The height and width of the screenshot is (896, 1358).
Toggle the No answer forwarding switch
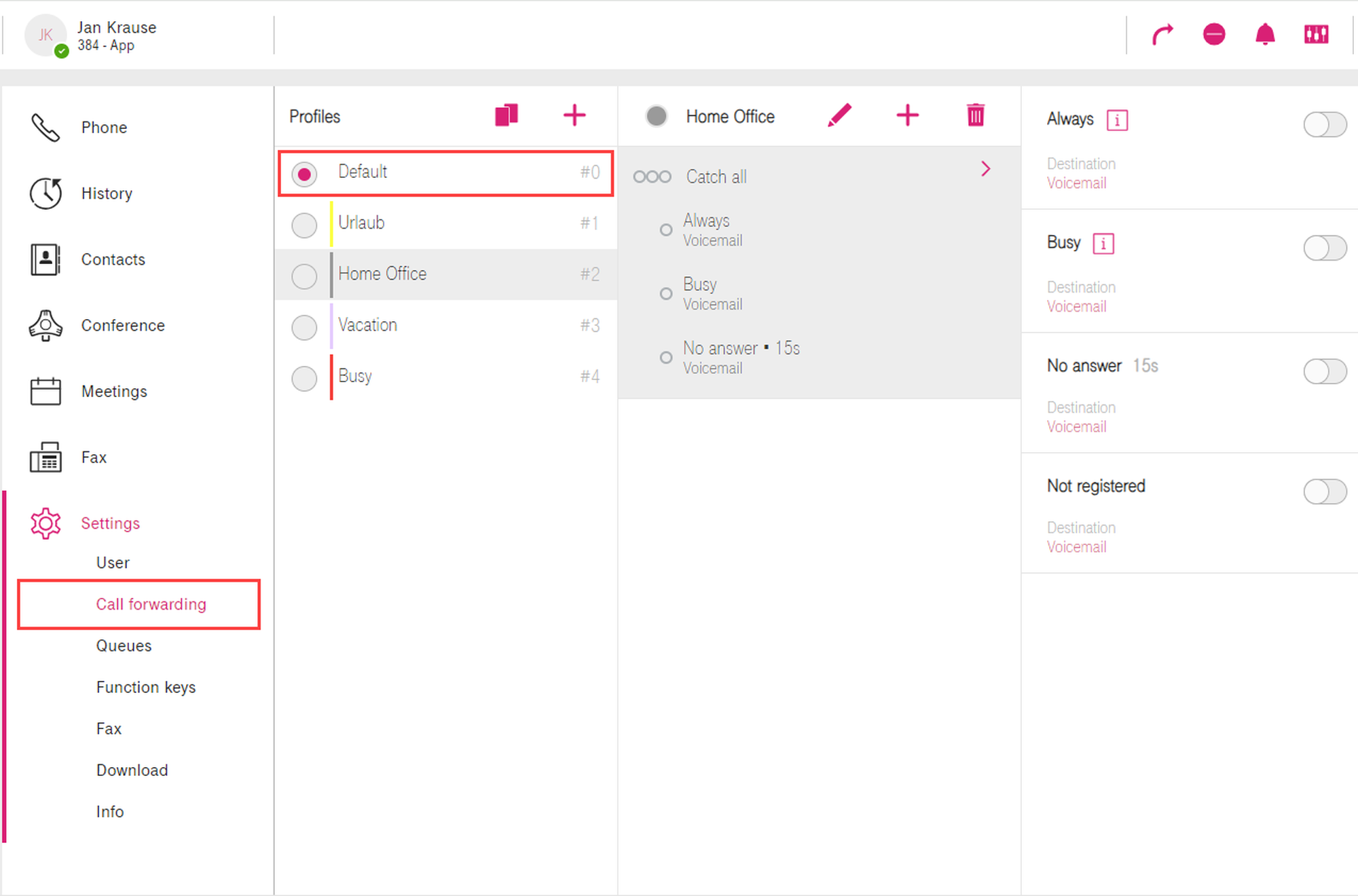tap(1325, 371)
